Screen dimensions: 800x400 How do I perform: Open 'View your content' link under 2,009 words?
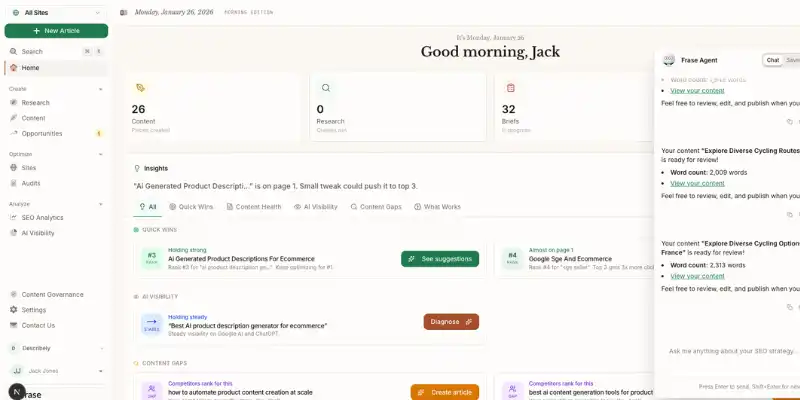coord(697,184)
